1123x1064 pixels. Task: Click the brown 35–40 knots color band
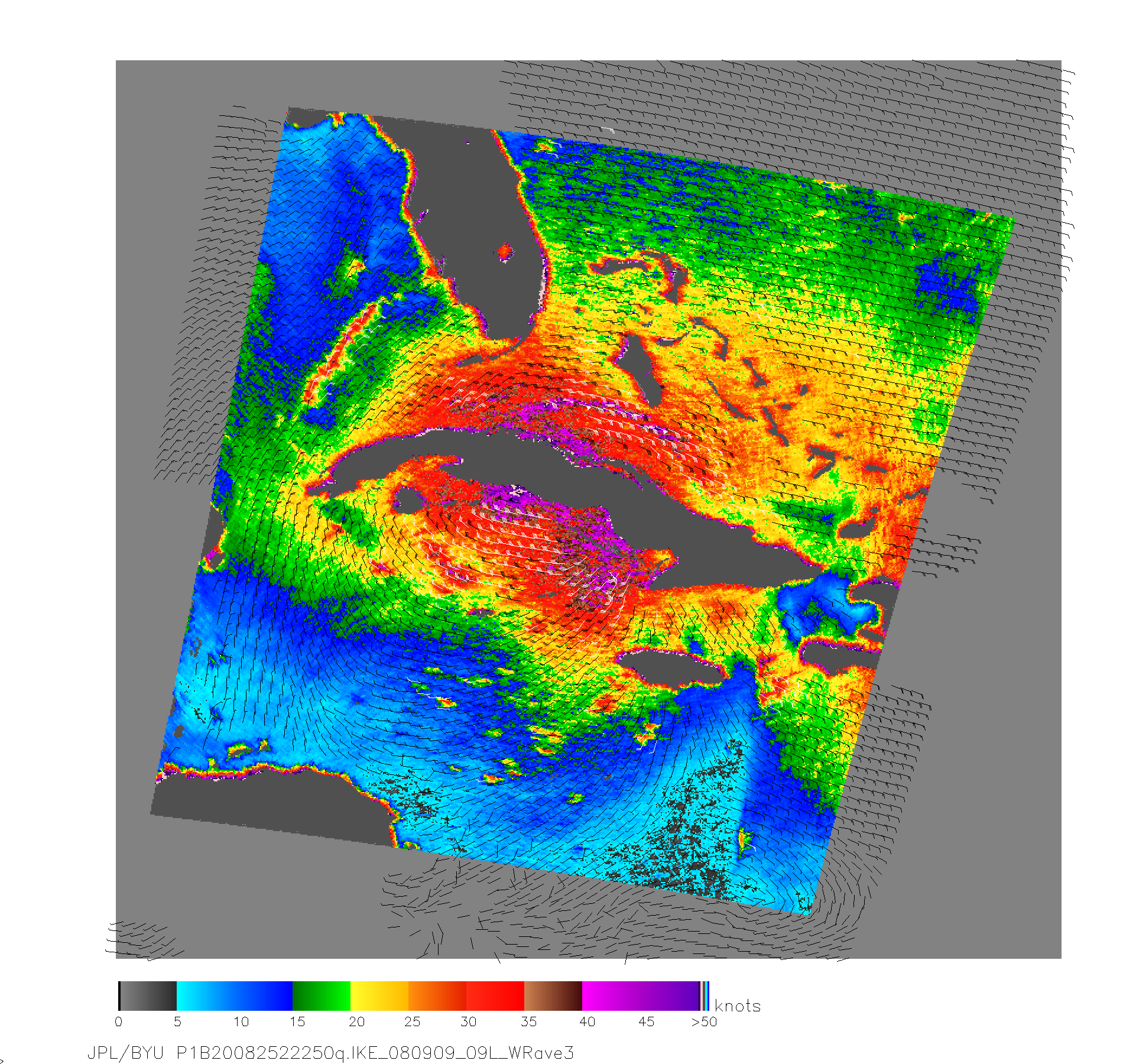coord(553,996)
